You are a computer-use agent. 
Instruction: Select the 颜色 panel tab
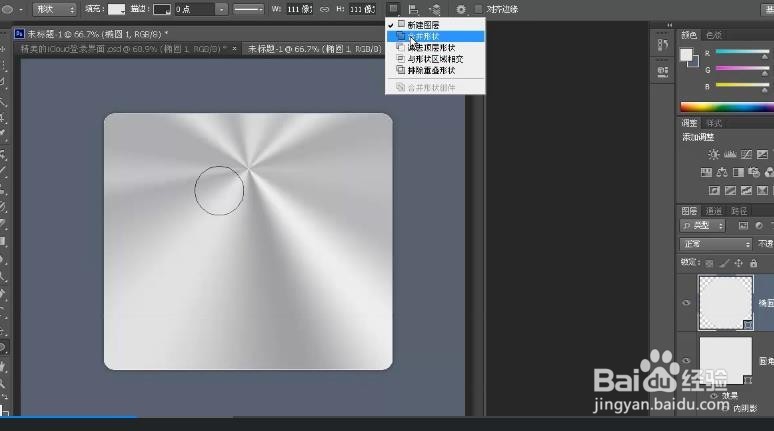pos(689,35)
